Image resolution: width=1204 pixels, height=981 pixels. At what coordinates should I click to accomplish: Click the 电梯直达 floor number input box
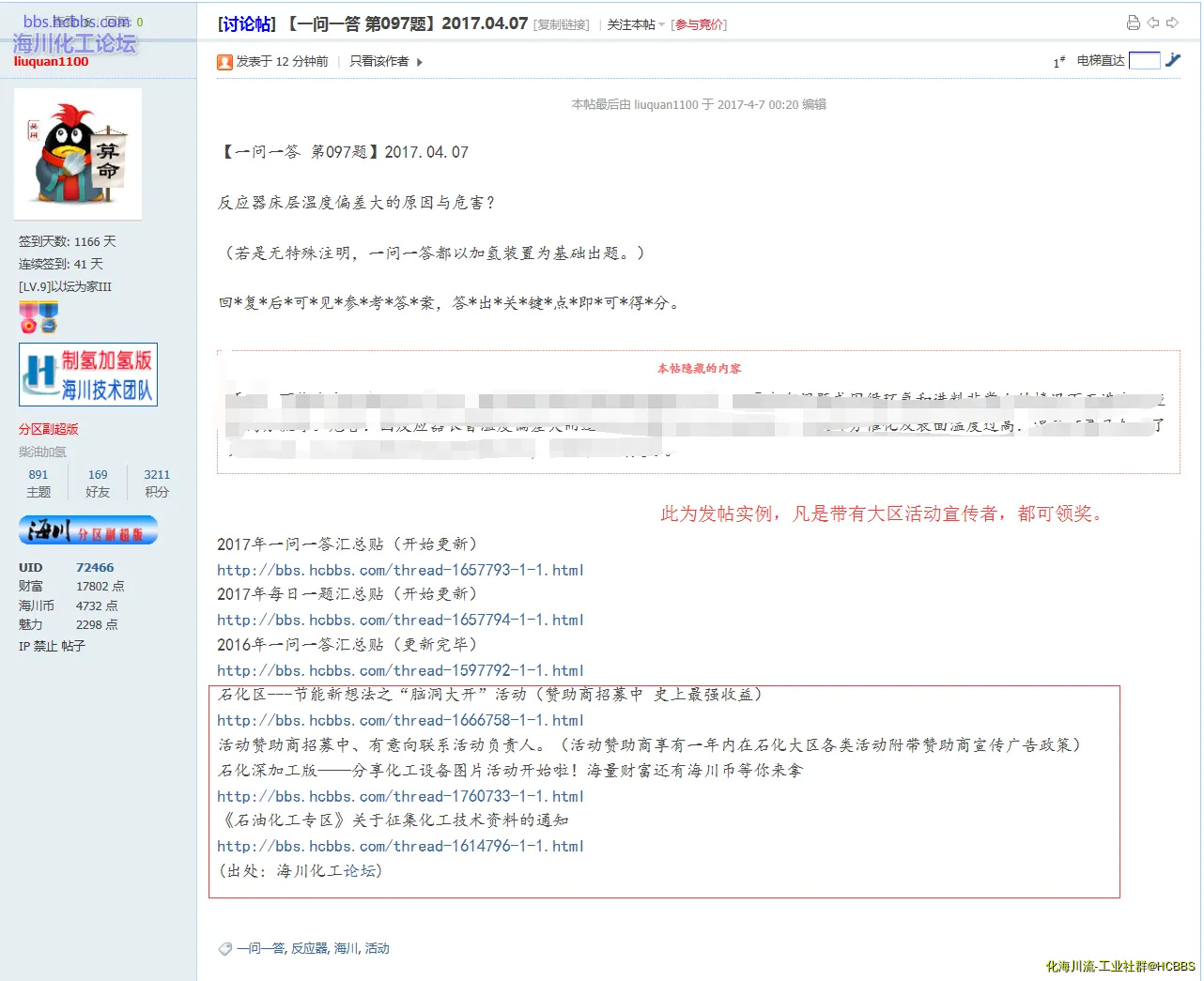[x=1144, y=61]
